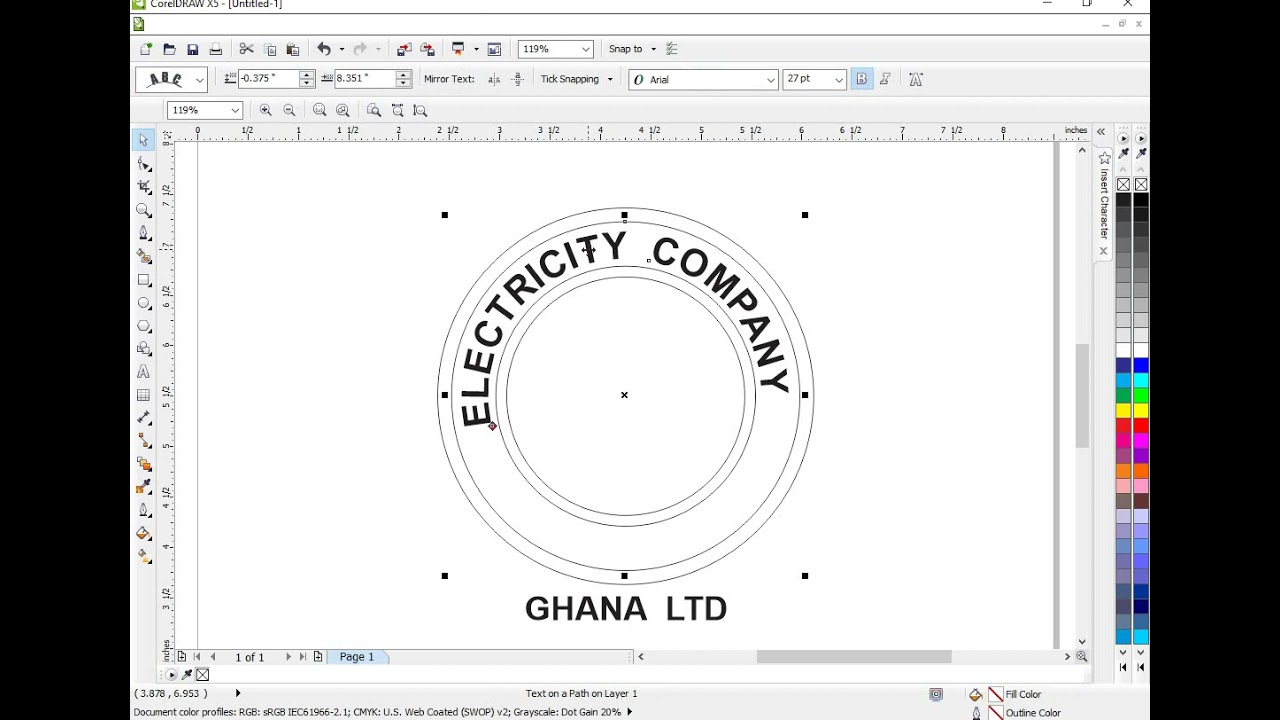Select the Pick tool in toolbox

coord(144,140)
